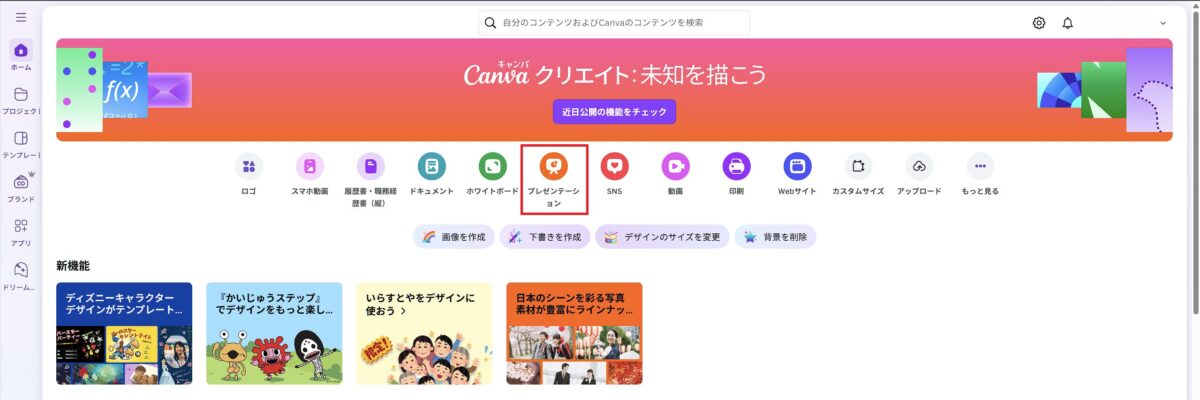
Task: Open ブランド in the sidebar
Action: click(21, 187)
